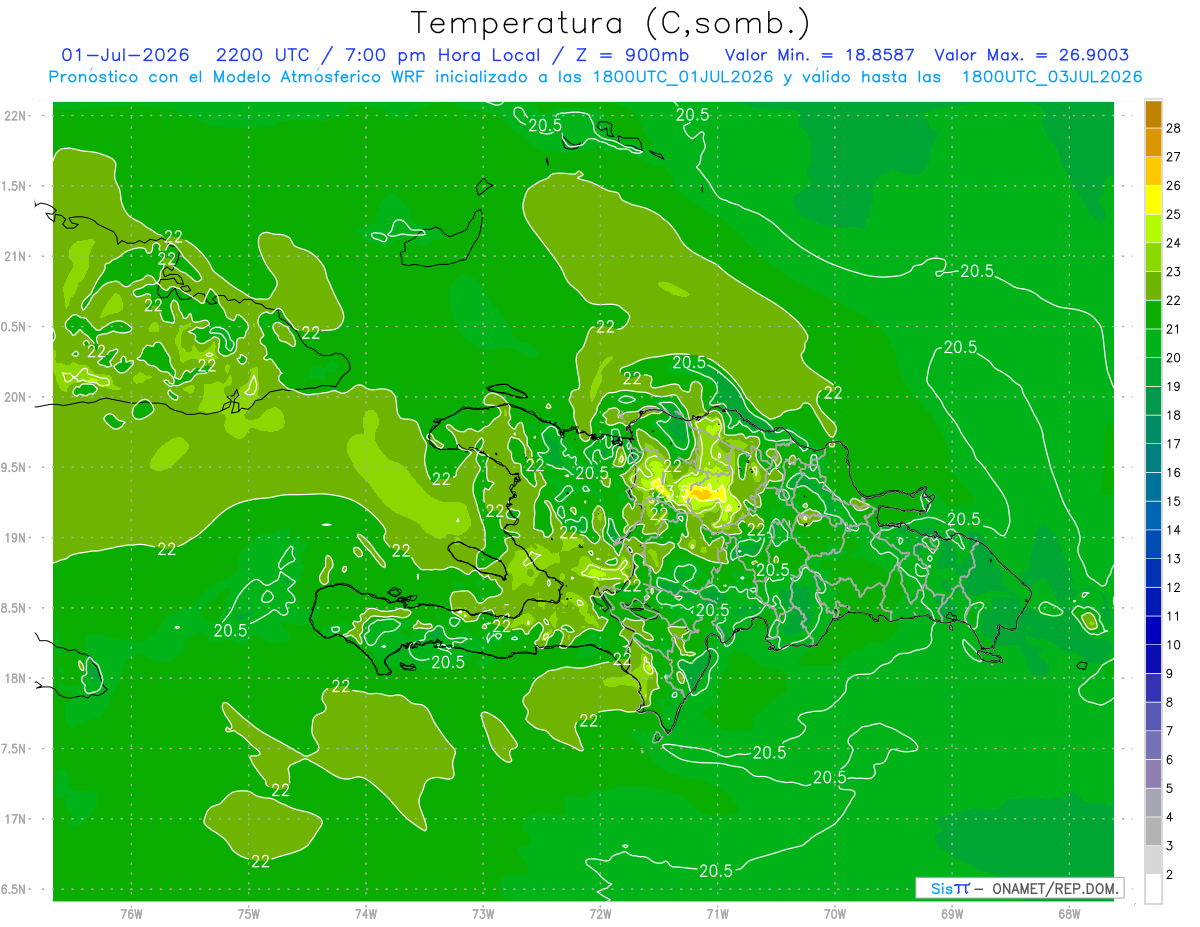Click the 'SisTT – ONAMET/REP.DOM.' credit box
This screenshot has width=1200, height=927.
[x=1020, y=888]
